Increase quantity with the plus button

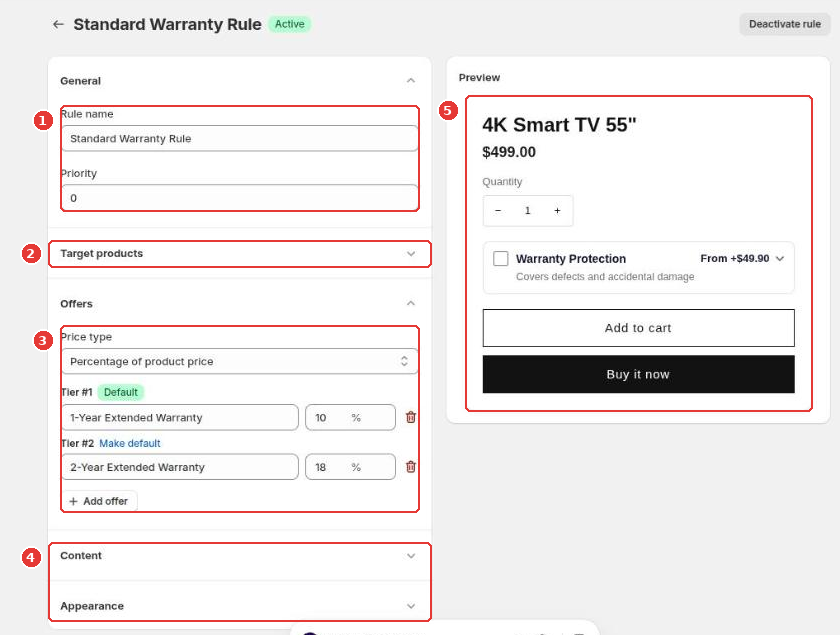tap(557, 211)
